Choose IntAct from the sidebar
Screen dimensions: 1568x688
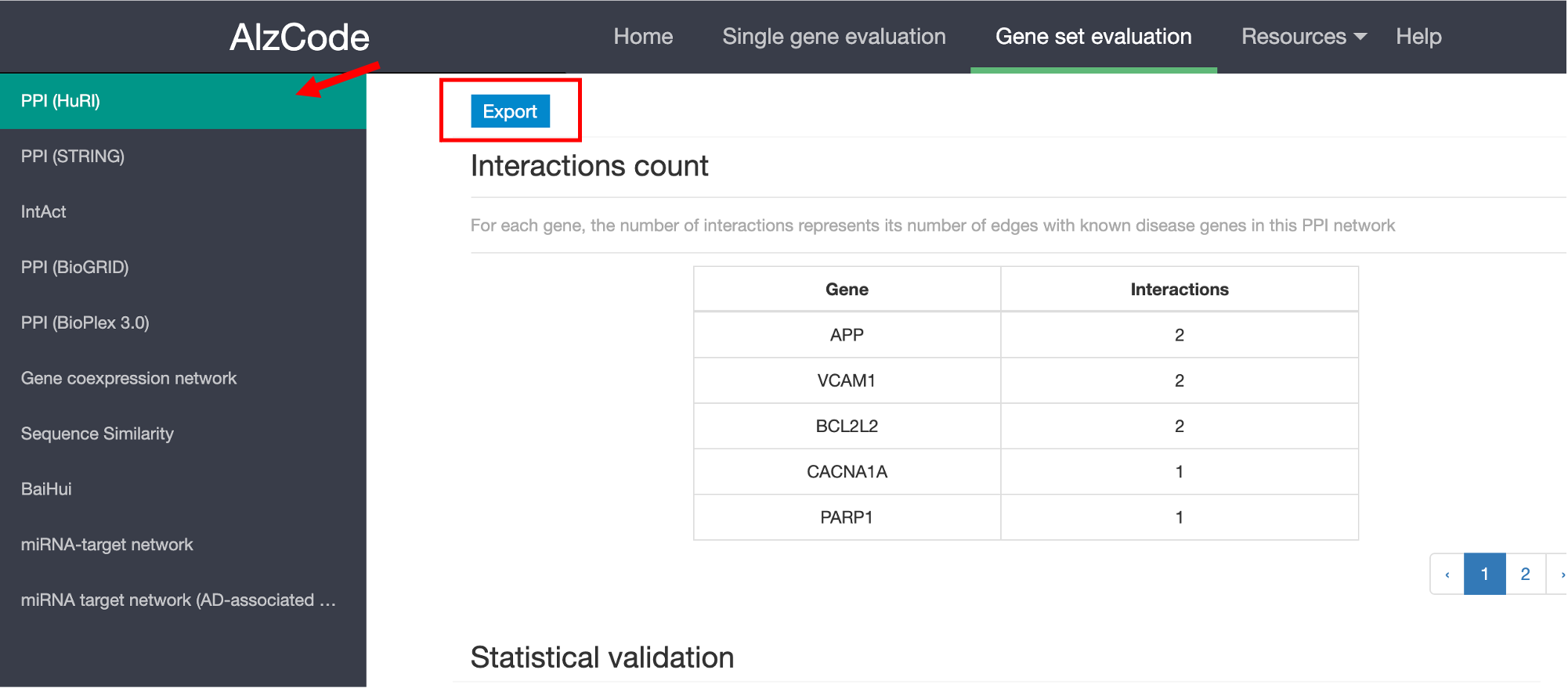click(x=44, y=212)
